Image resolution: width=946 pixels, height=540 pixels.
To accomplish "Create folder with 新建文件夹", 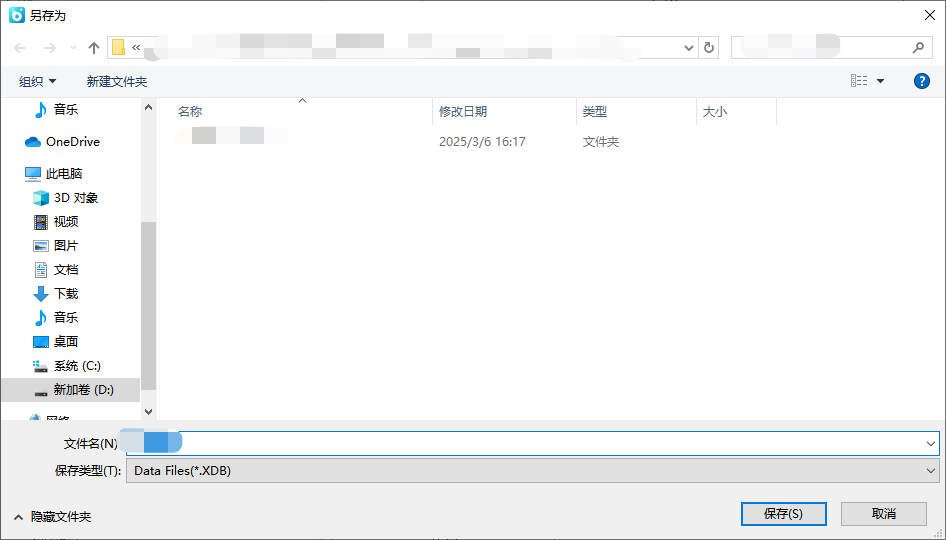I will click(117, 81).
